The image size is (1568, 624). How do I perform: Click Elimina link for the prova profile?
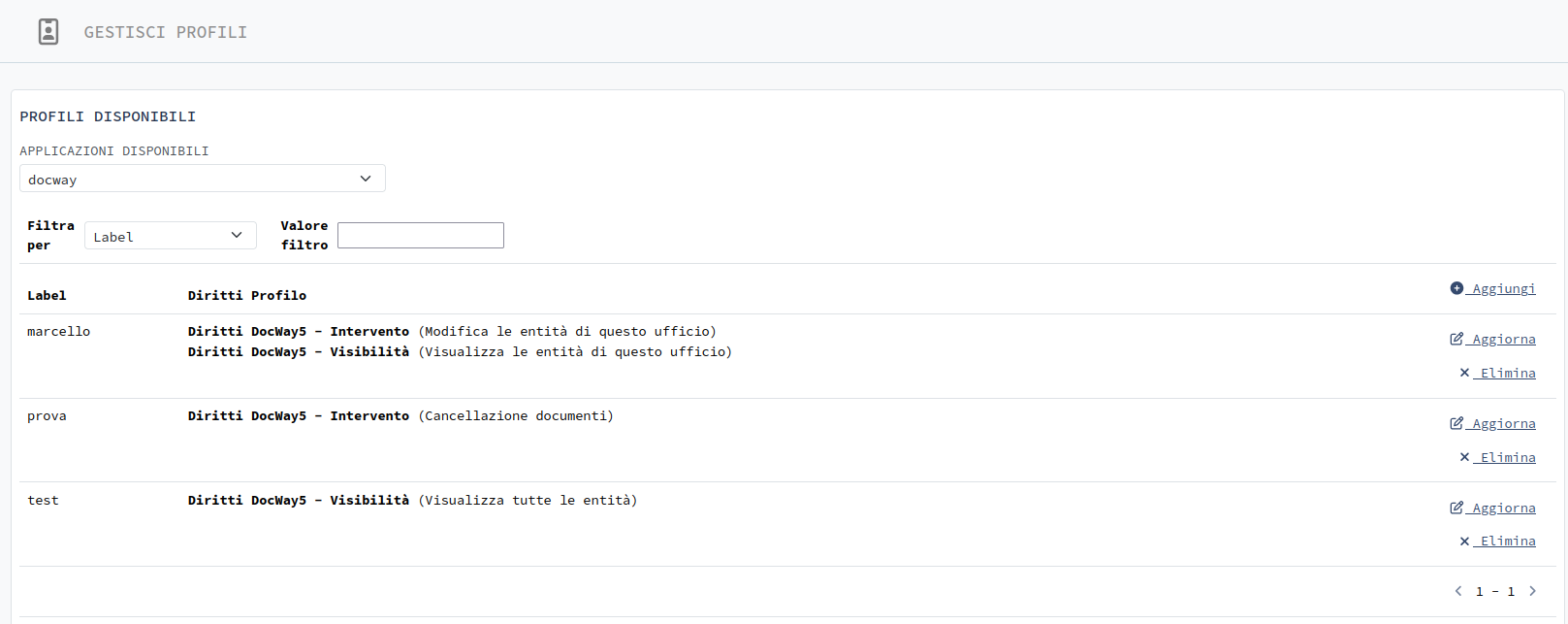[x=1508, y=457]
